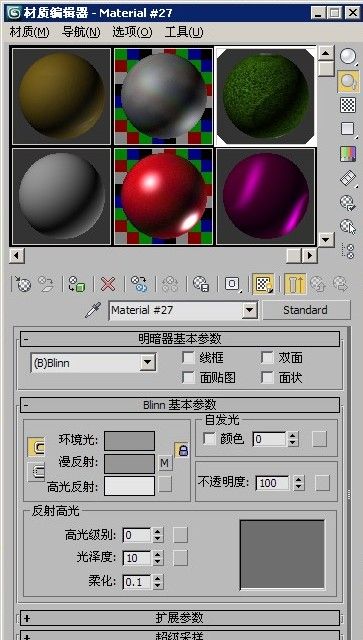Click the M map button beside 漫反射
Image resolution: width=363 pixels, height=640 pixels.
pyautogui.click(x=165, y=463)
